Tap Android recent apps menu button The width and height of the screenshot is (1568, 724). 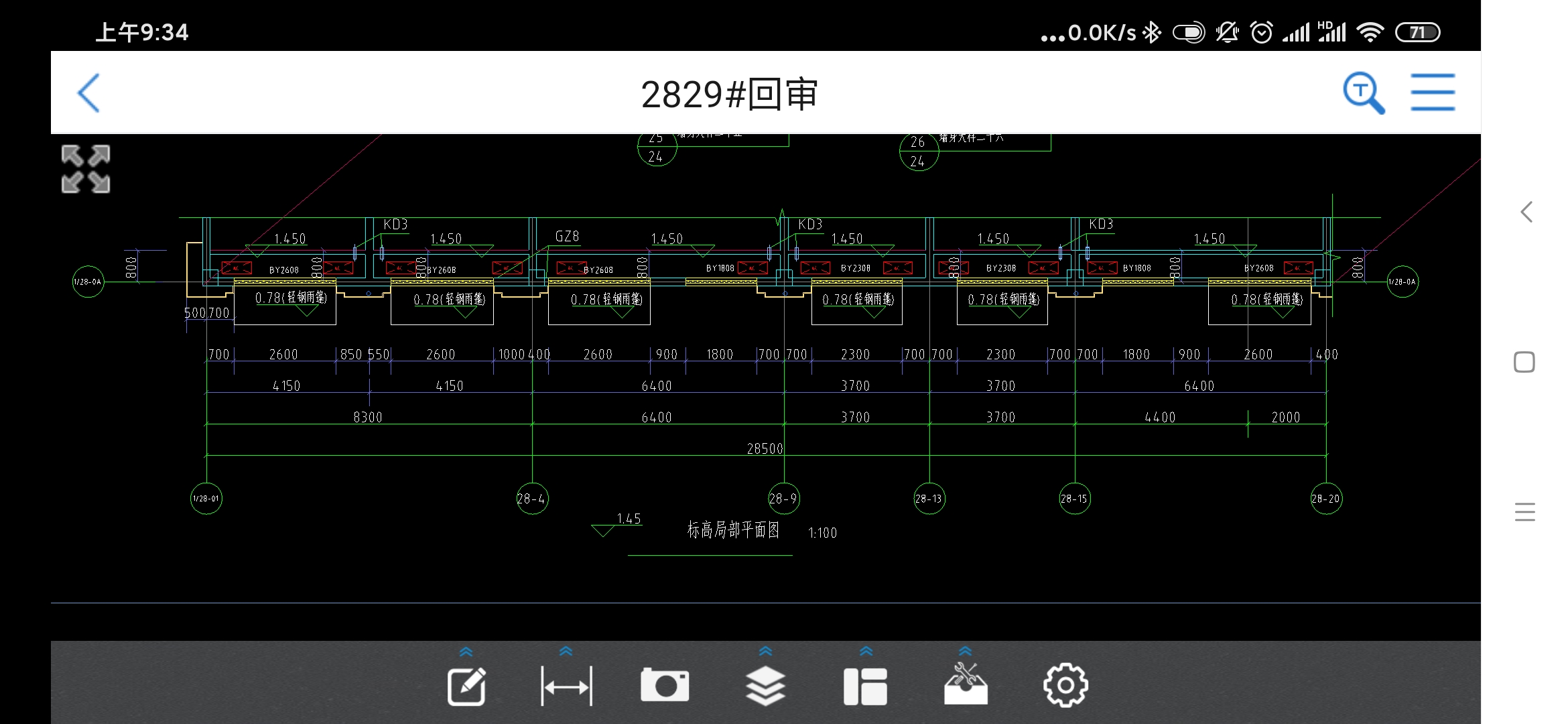click(1524, 511)
